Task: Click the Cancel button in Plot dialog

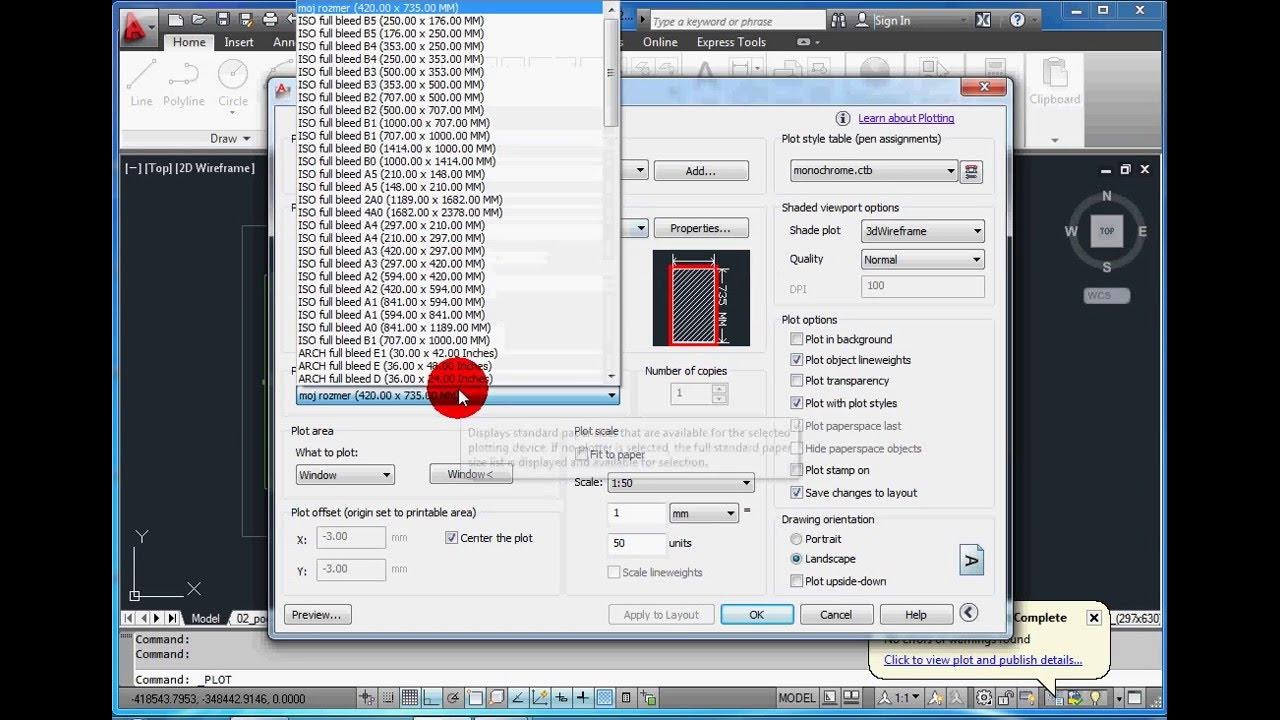Action: [x=836, y=615]
